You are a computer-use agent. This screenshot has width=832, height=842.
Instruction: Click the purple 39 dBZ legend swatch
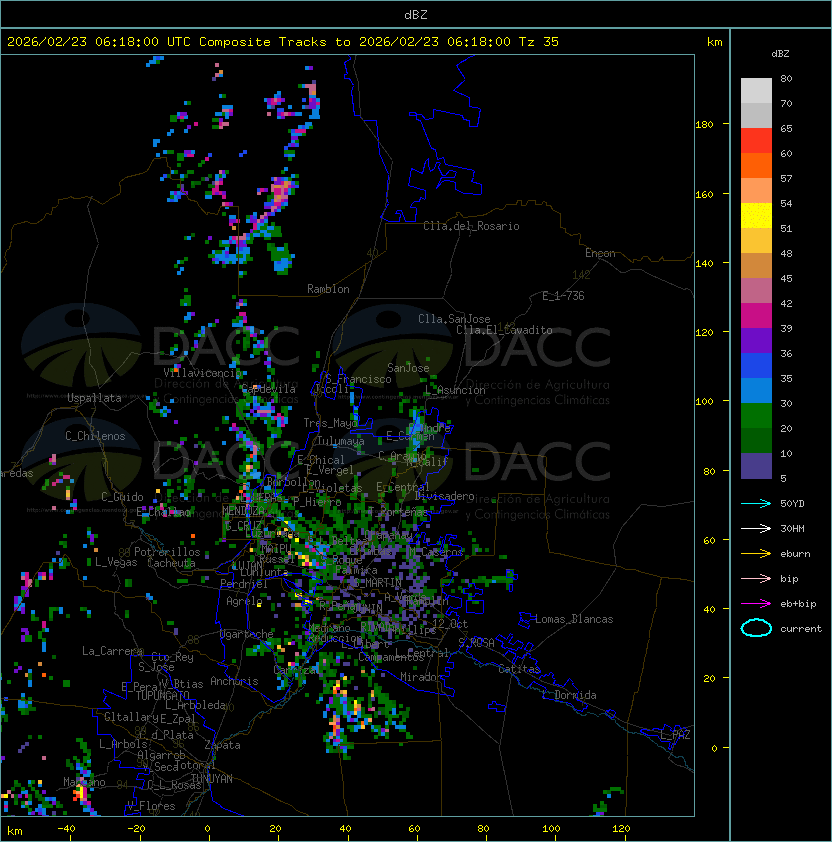tap(756, 340)
